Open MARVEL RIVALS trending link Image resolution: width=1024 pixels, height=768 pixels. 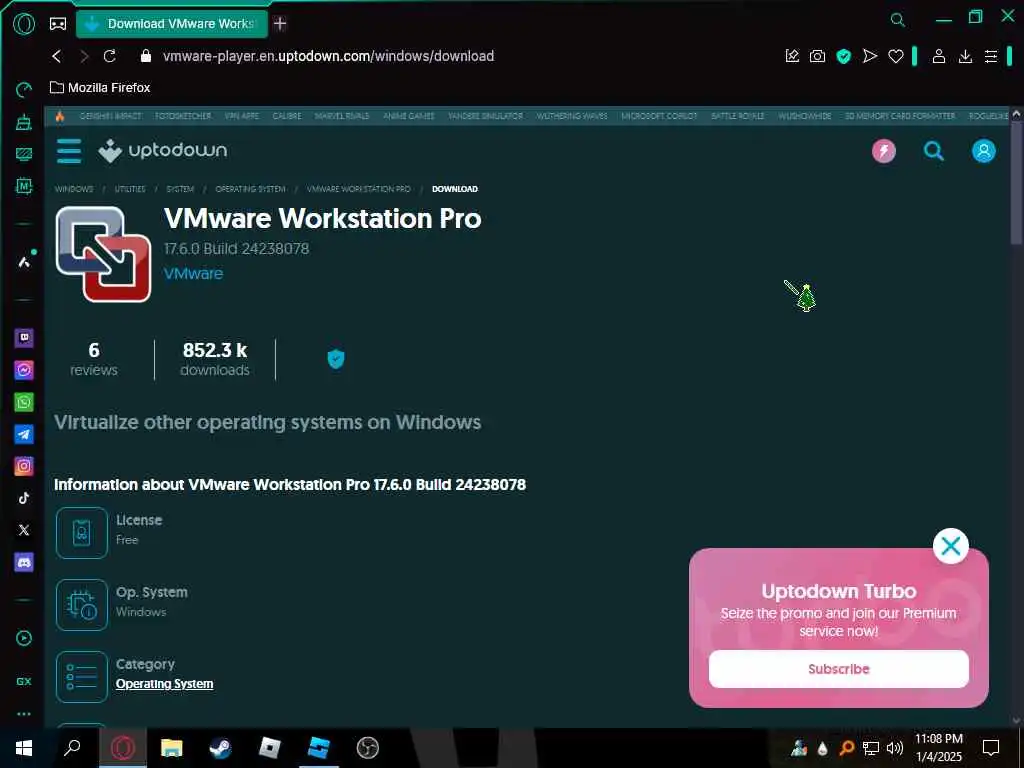click(342, 116)
